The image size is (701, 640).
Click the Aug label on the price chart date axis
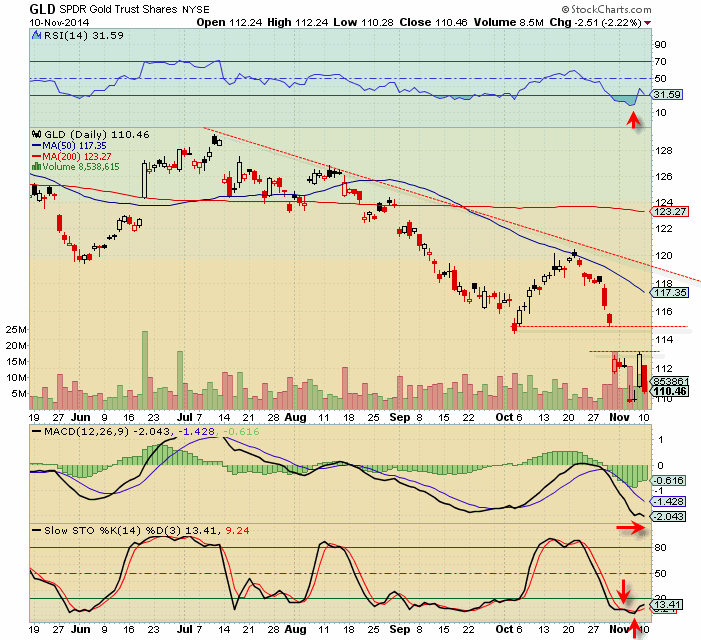coord(296,417)
